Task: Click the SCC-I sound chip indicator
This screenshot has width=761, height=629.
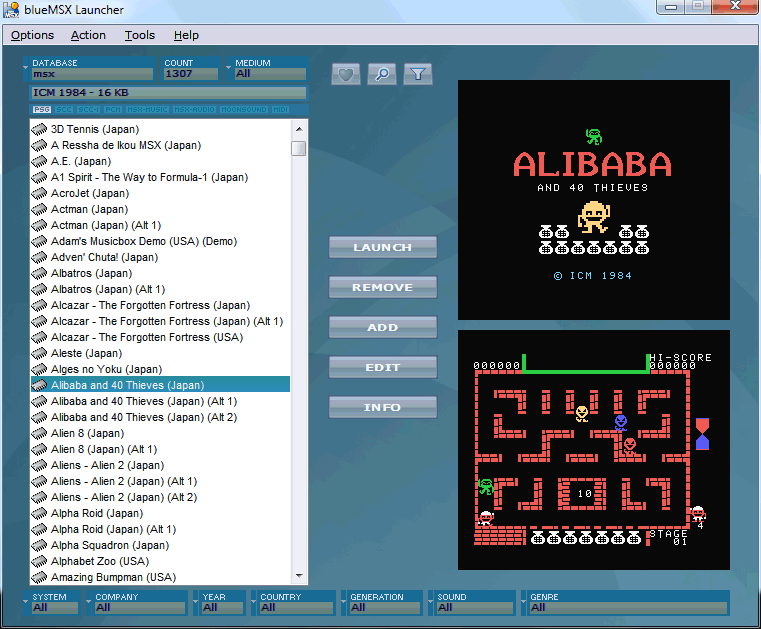Action: point(88,110)
